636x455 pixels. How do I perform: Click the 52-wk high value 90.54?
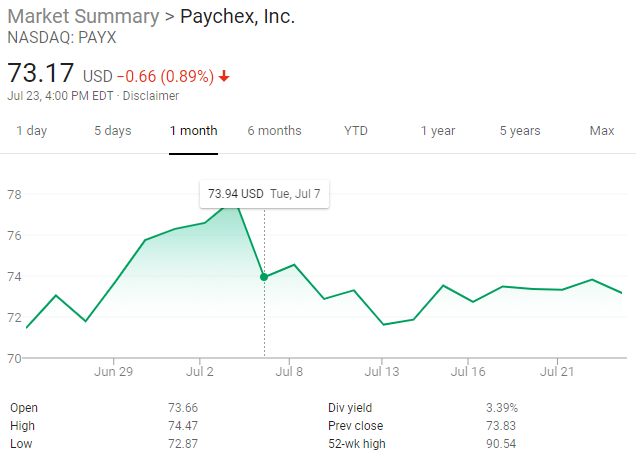point(501,444)
